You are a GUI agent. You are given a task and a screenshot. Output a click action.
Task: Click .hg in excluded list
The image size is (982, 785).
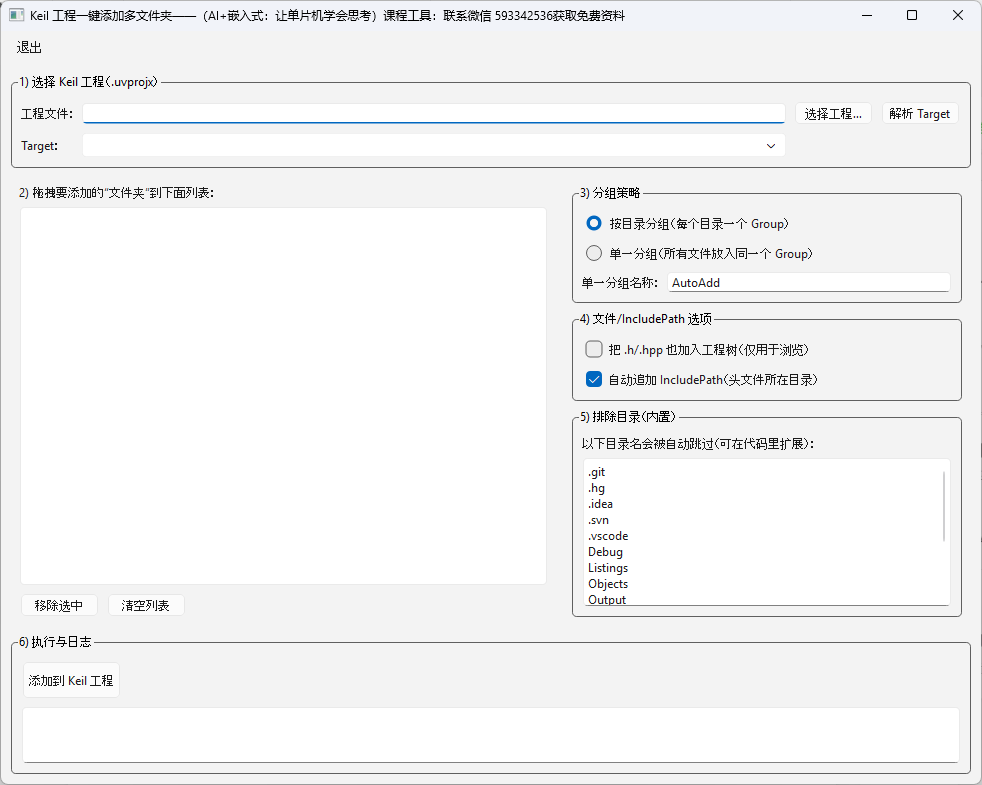[x=596, y=488]
